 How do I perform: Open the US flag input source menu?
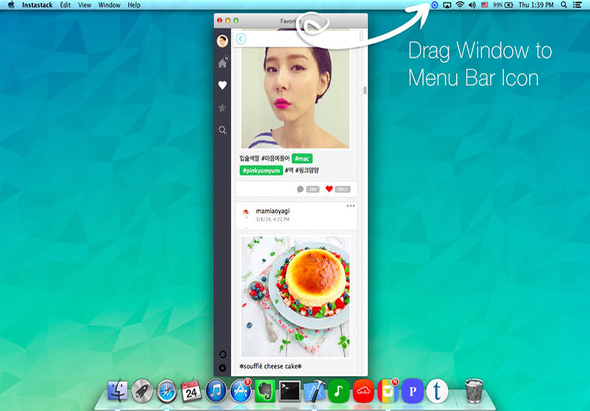tap(485, 5)
